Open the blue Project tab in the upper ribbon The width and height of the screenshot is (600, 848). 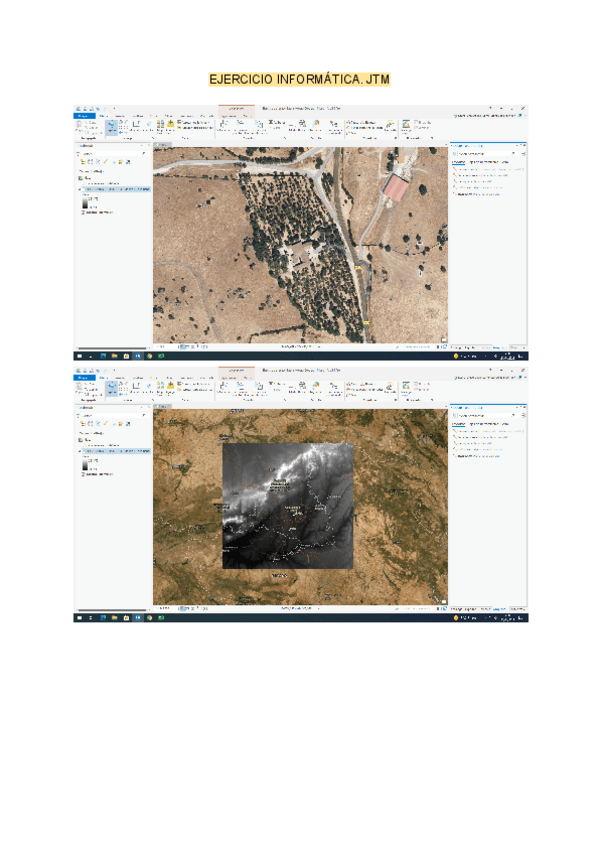tap(84, 115)
